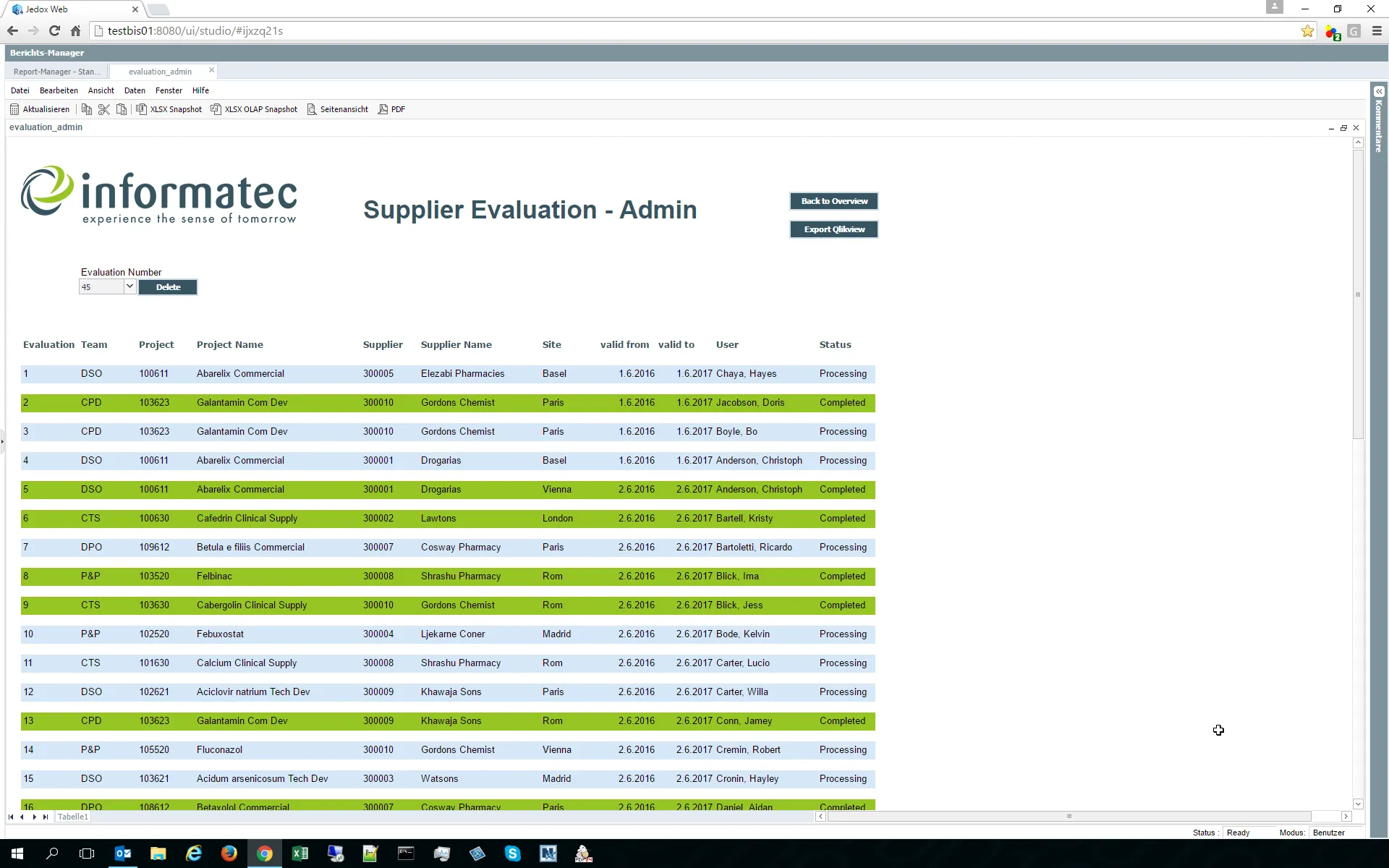Image resolution: width=1389 pixels, height=868 pixels.
Task: Click 'Febuxostat' project name cell
Action: (221, 634)
